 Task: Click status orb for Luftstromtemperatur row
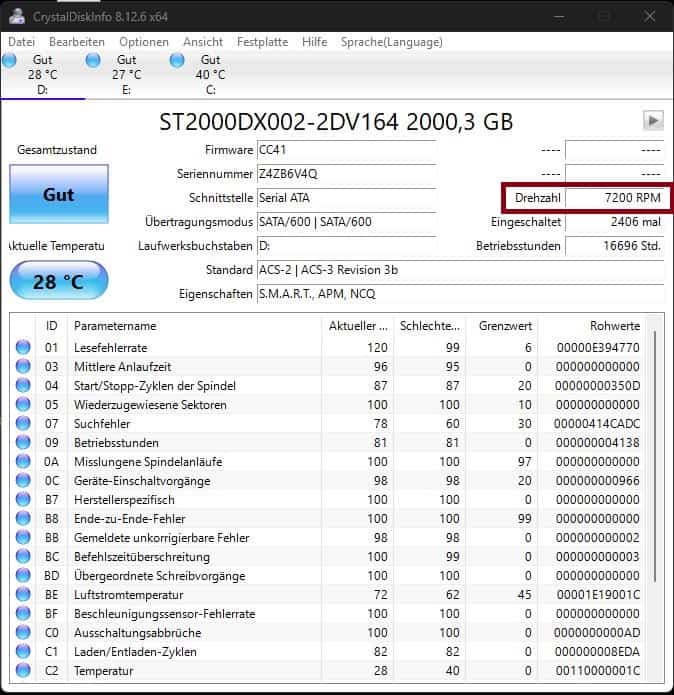(x=23, y=594)
